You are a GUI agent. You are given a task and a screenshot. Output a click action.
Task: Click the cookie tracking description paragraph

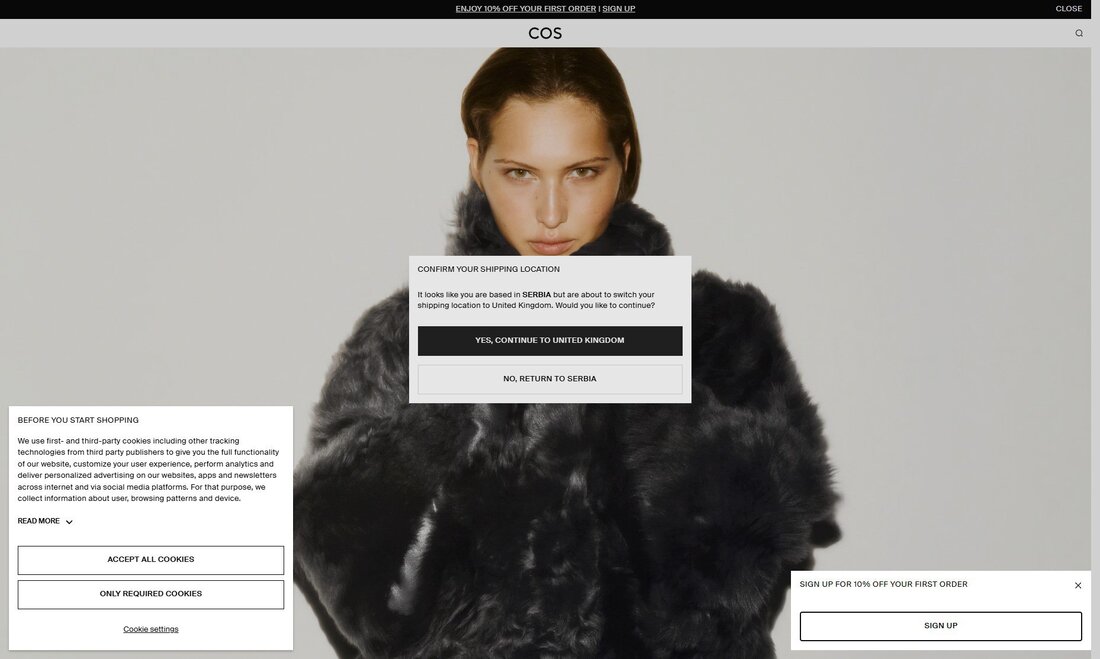pos(148,469)
